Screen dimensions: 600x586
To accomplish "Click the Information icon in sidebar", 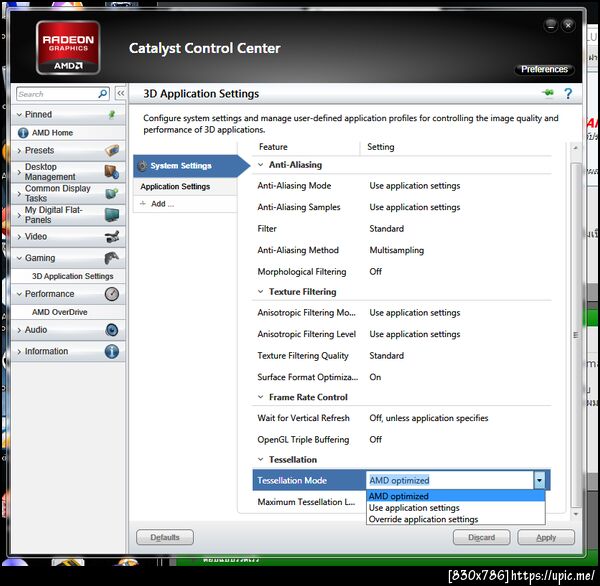I will 112,351.
